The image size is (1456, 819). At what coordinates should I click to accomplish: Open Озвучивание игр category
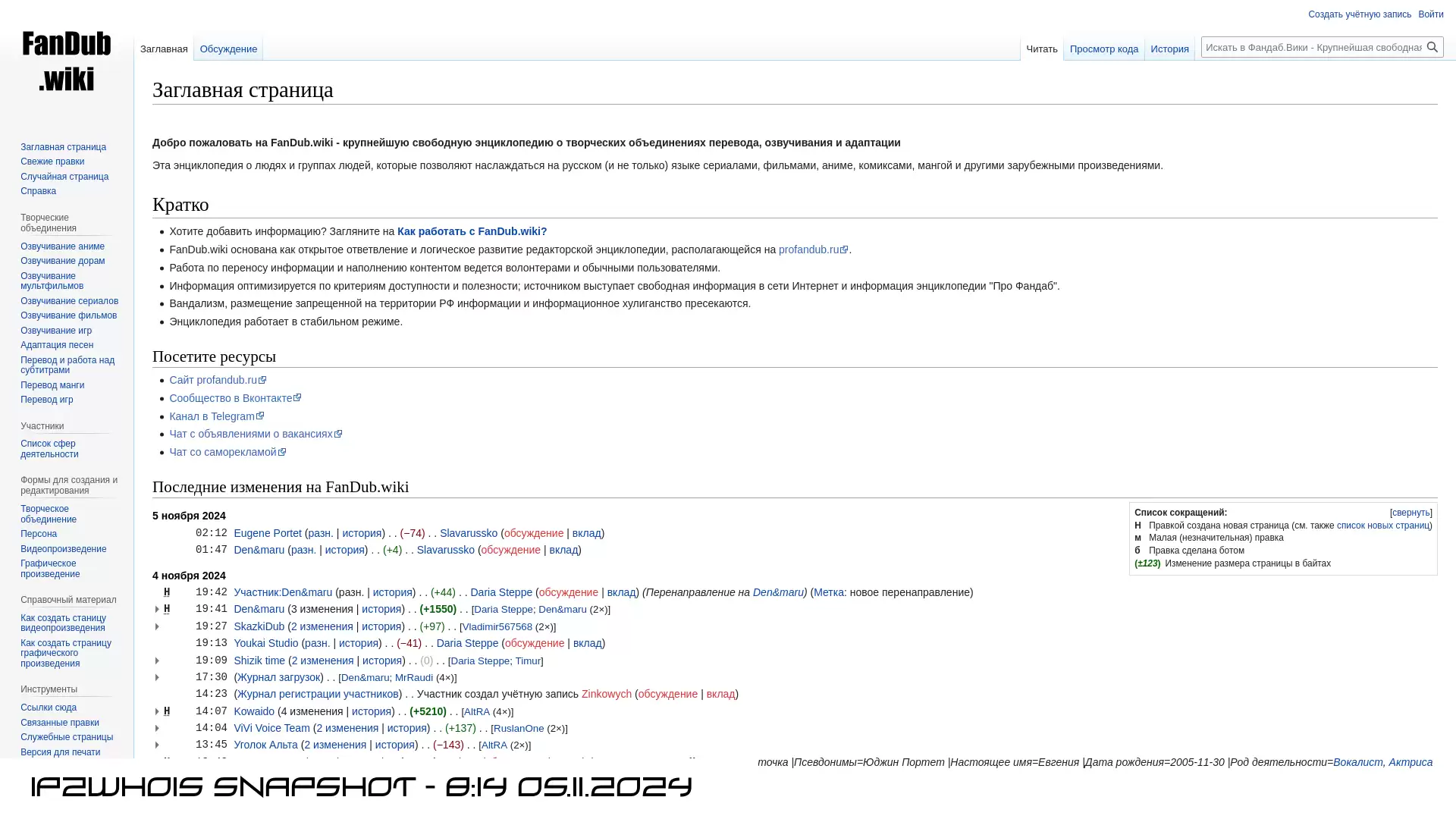point(56,331)
